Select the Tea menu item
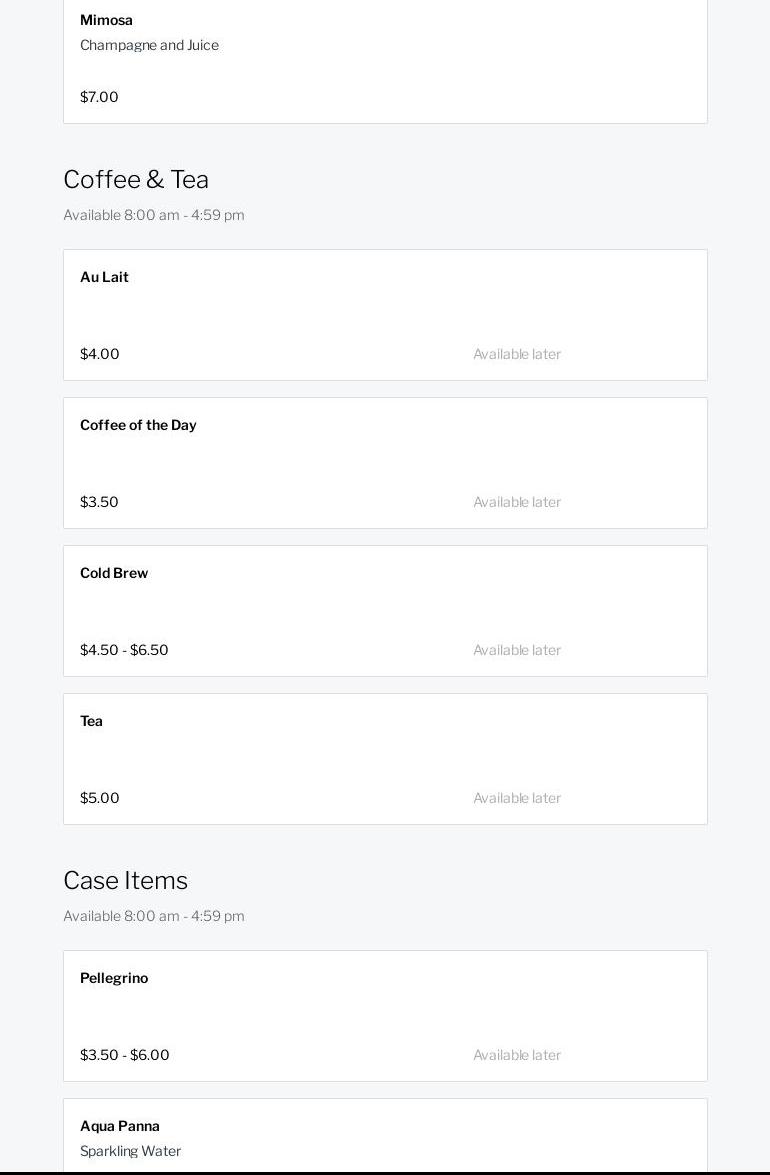Viewport: 770px width, 1175px height. click(x=91, y=721)
